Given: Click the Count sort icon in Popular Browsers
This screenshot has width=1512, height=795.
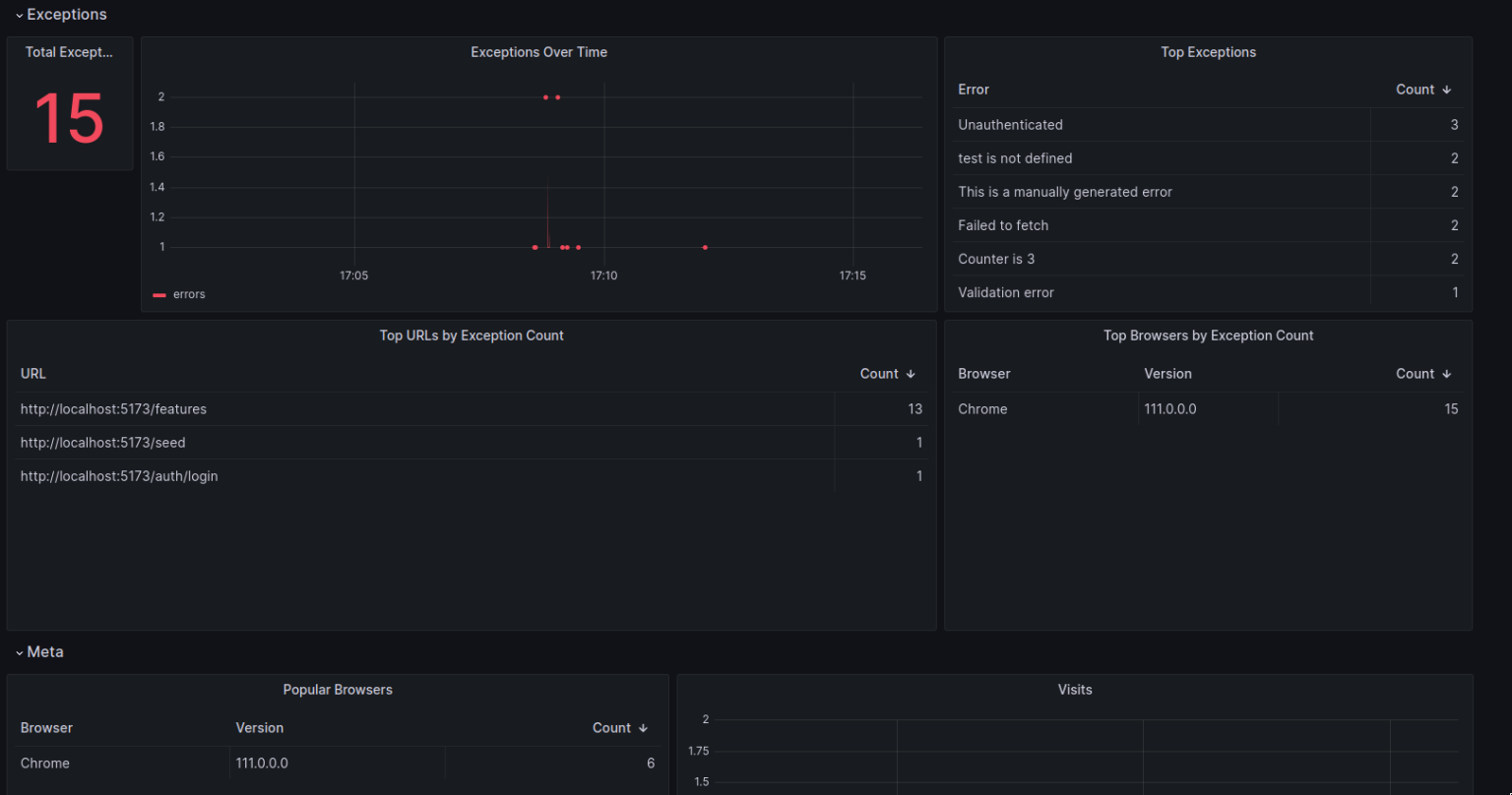Looking at the screenshot, I should point(643,727).
